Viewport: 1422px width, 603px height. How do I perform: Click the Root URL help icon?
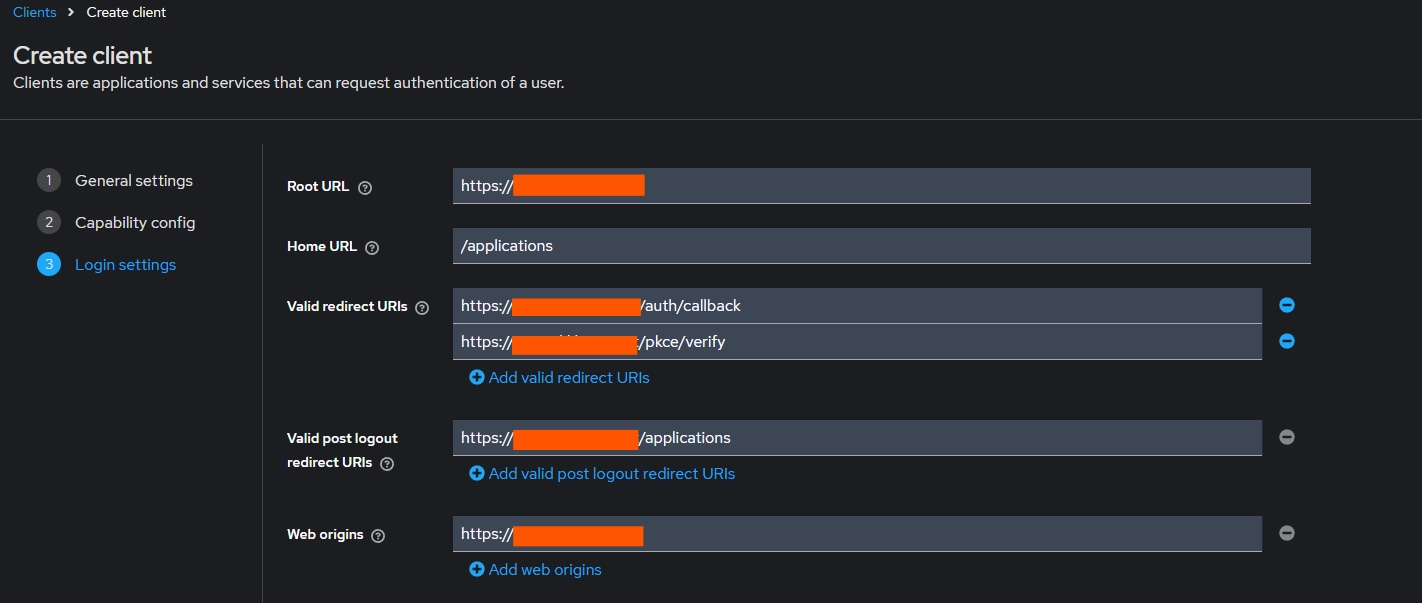point(365,187)
